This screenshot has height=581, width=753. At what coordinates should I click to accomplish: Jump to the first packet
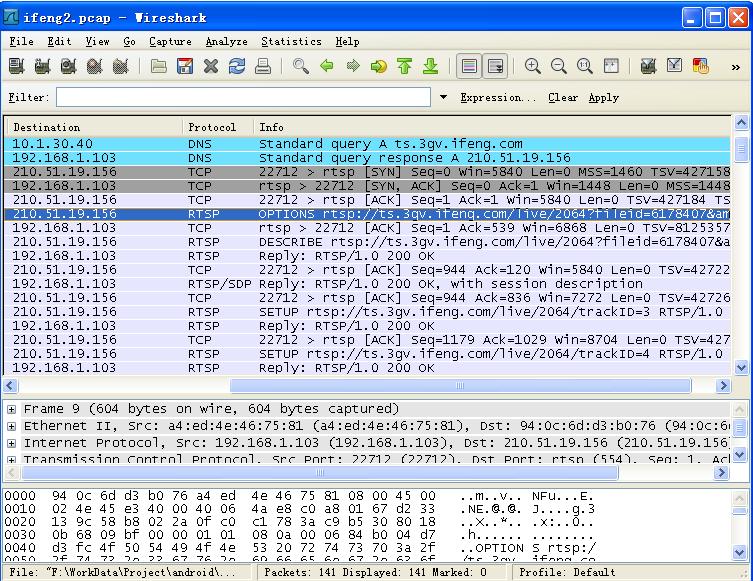point(404,67)
